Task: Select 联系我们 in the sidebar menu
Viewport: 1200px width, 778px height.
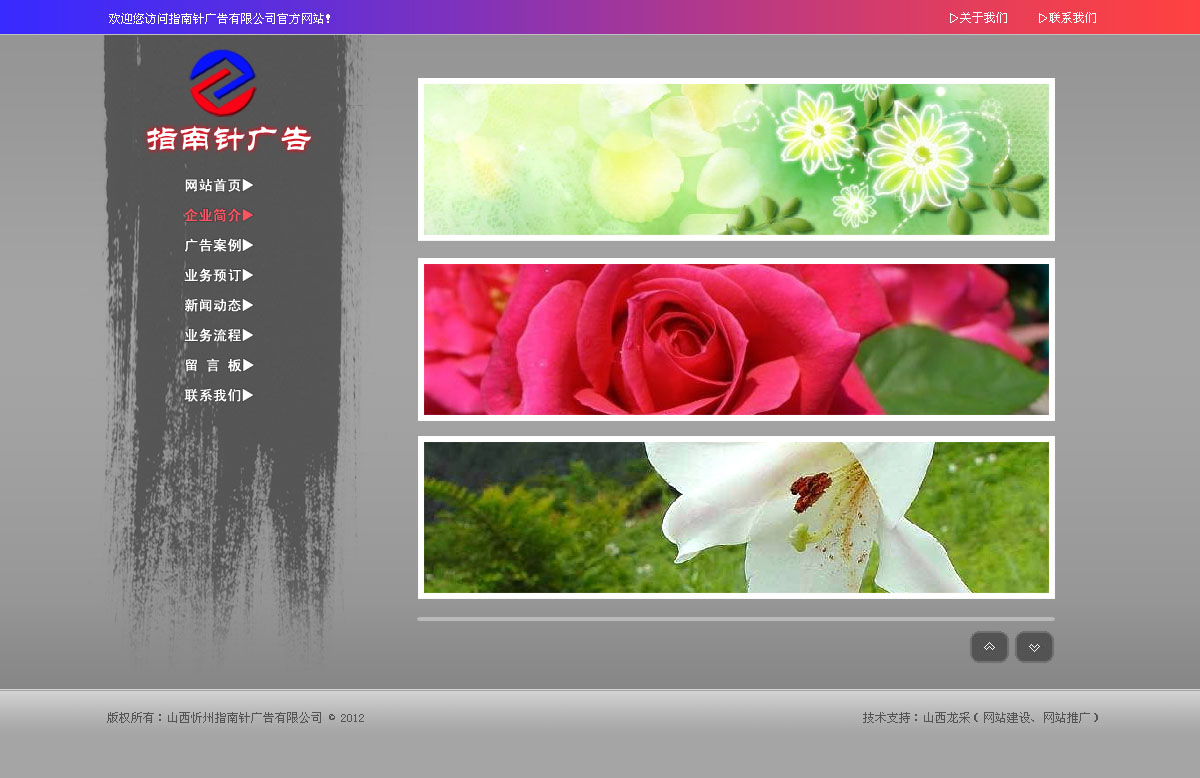Action: click(x=219, y=396)
